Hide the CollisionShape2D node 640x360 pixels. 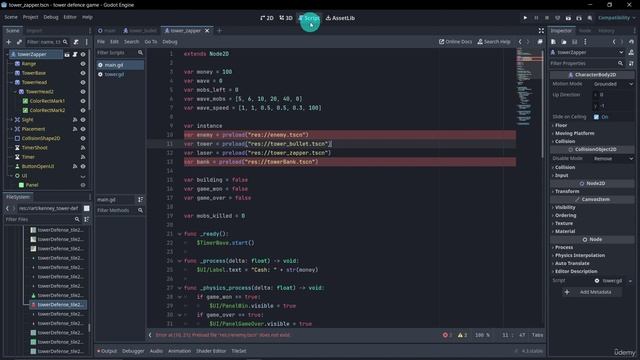coord(83,138)
